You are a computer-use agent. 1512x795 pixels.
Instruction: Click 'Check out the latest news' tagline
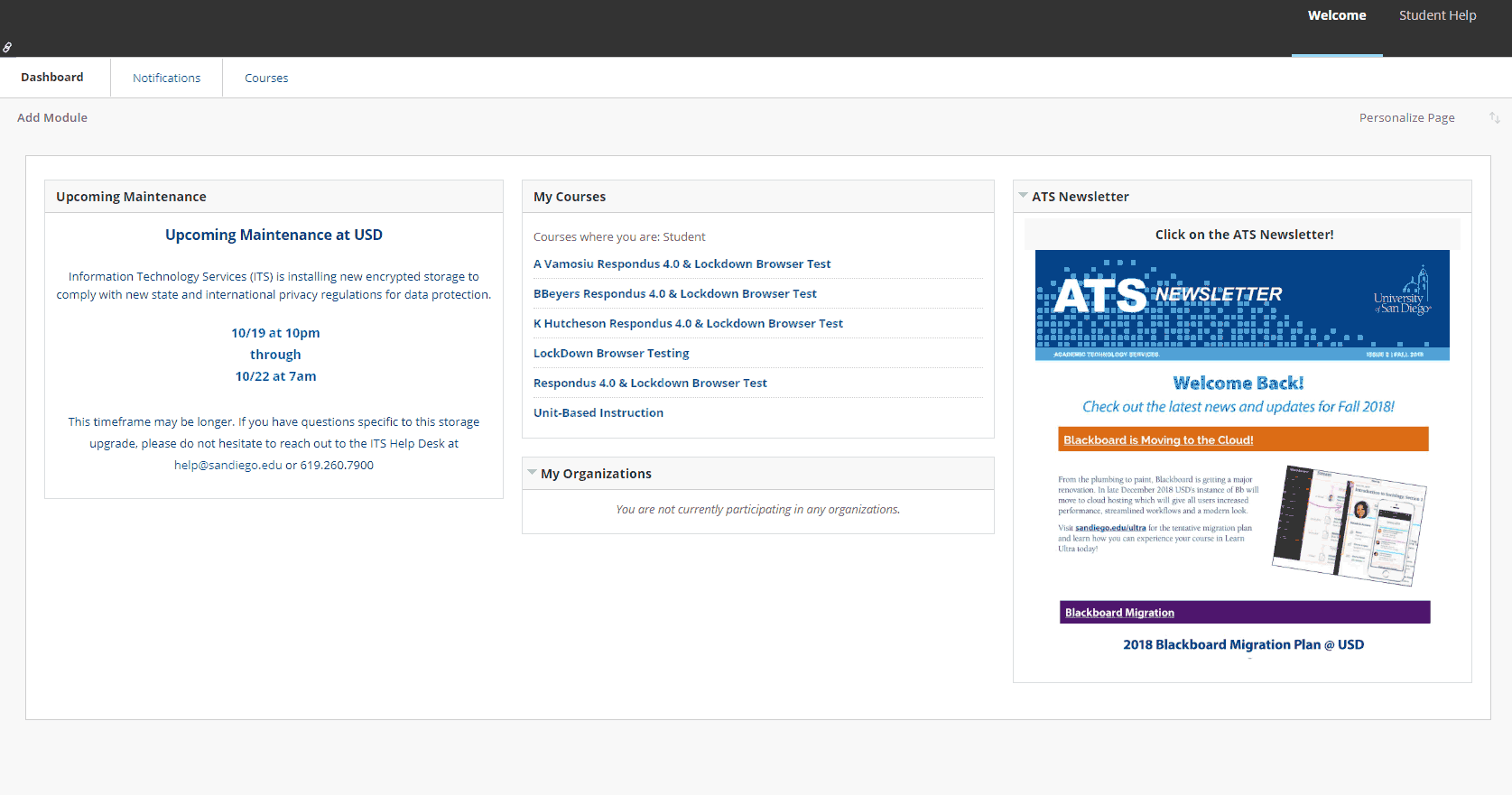click(x=1238, y=407)
